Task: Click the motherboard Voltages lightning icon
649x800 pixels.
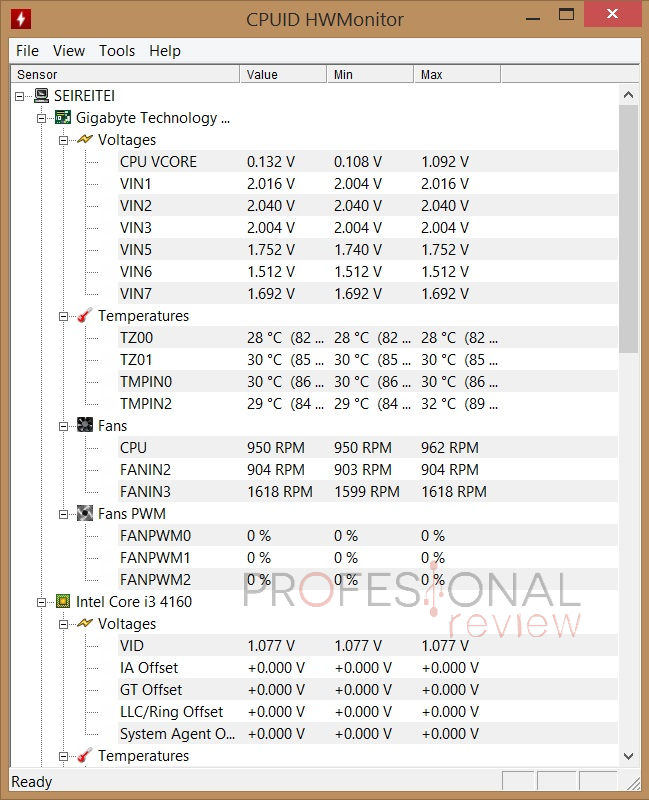Action: tap(85, 139)
